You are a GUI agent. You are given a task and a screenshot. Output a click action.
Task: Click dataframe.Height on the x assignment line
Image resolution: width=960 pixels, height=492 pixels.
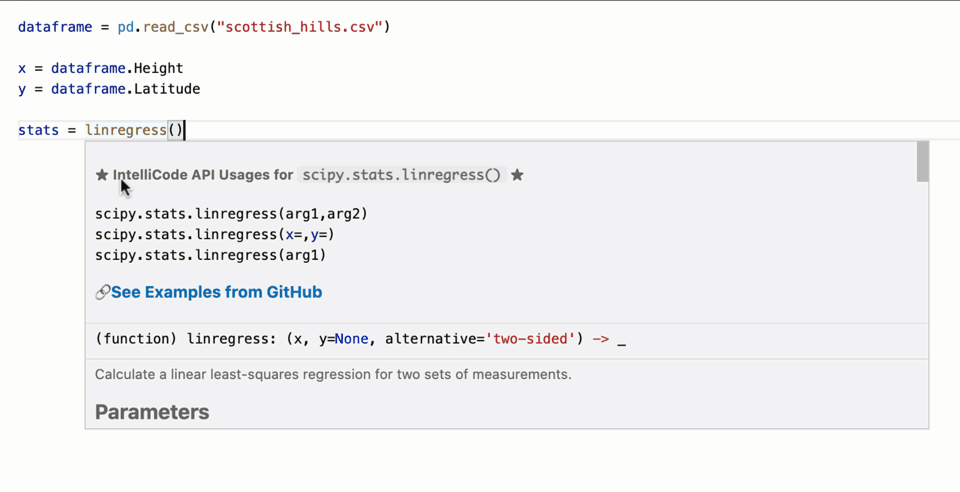point(117,68)
